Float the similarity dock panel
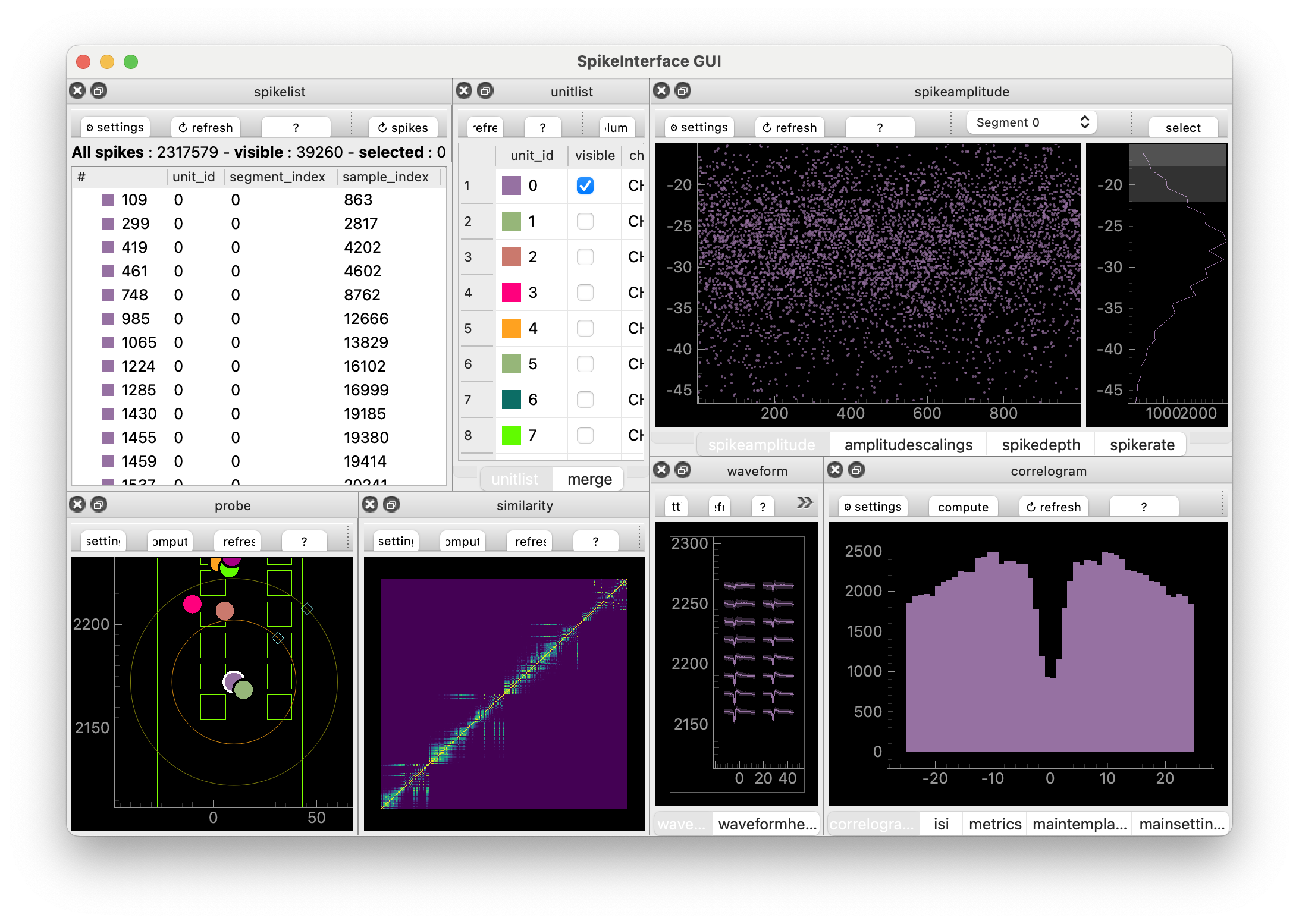 391,505
